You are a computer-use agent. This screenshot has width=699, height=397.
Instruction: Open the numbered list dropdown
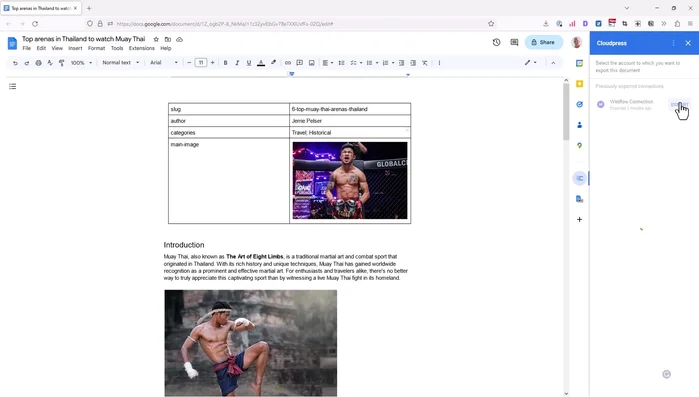tap(388, 63)
